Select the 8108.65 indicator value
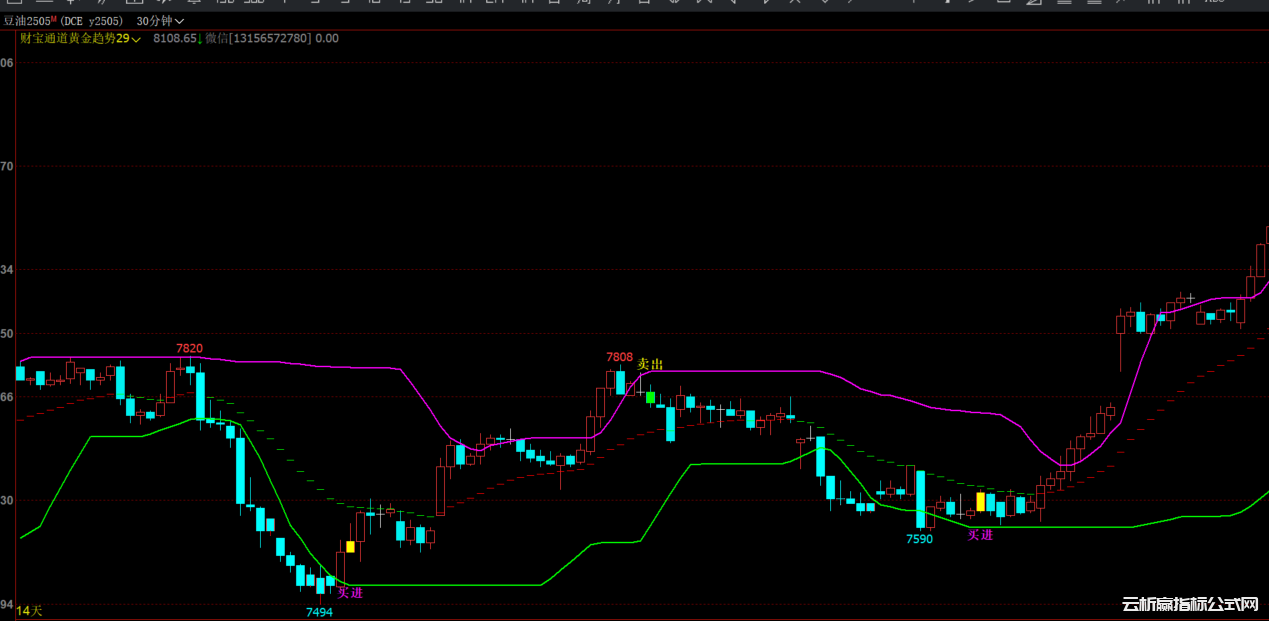Screen dimensions: 1269x621 (175, 39)
